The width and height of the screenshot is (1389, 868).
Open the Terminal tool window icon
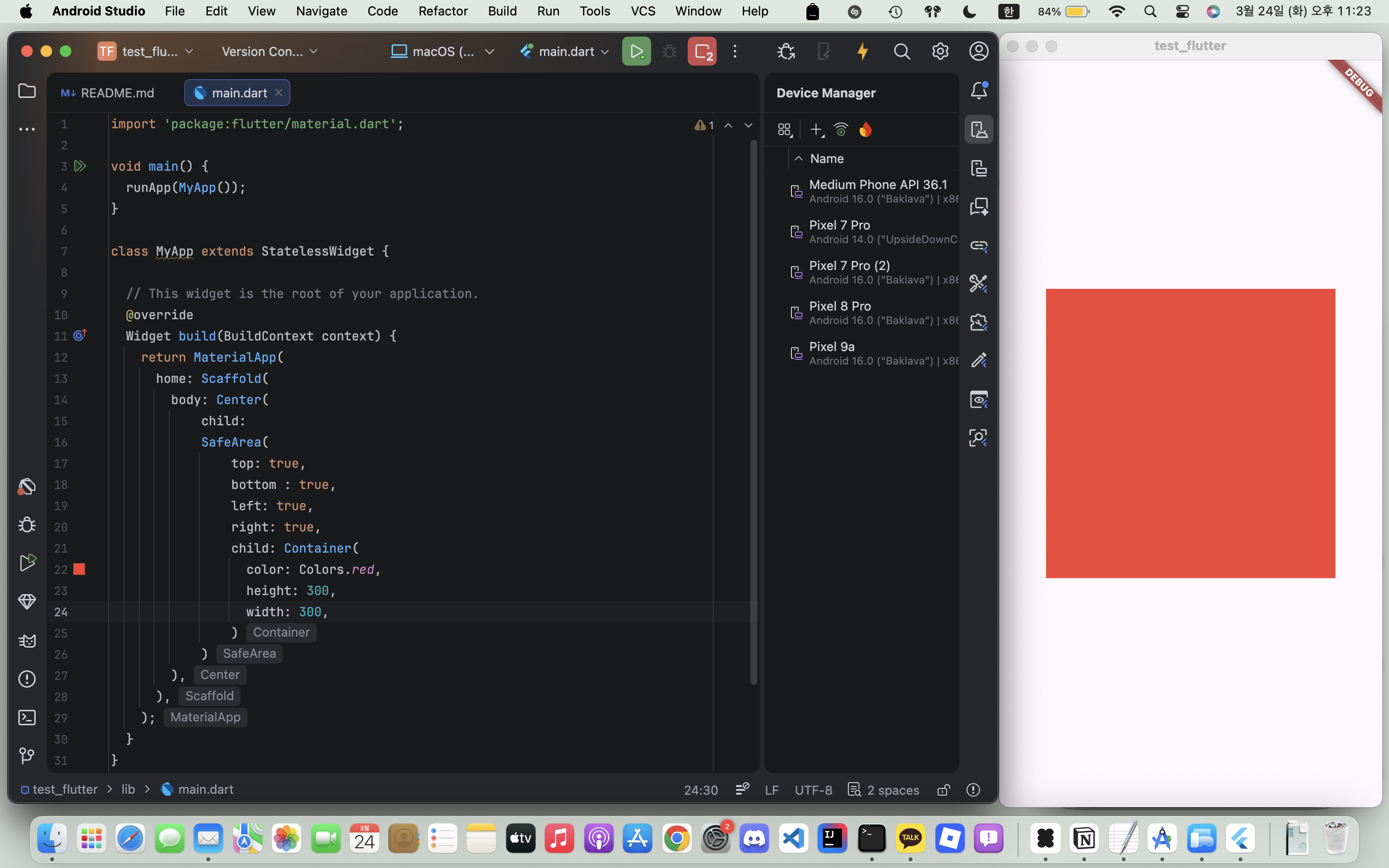27,718
